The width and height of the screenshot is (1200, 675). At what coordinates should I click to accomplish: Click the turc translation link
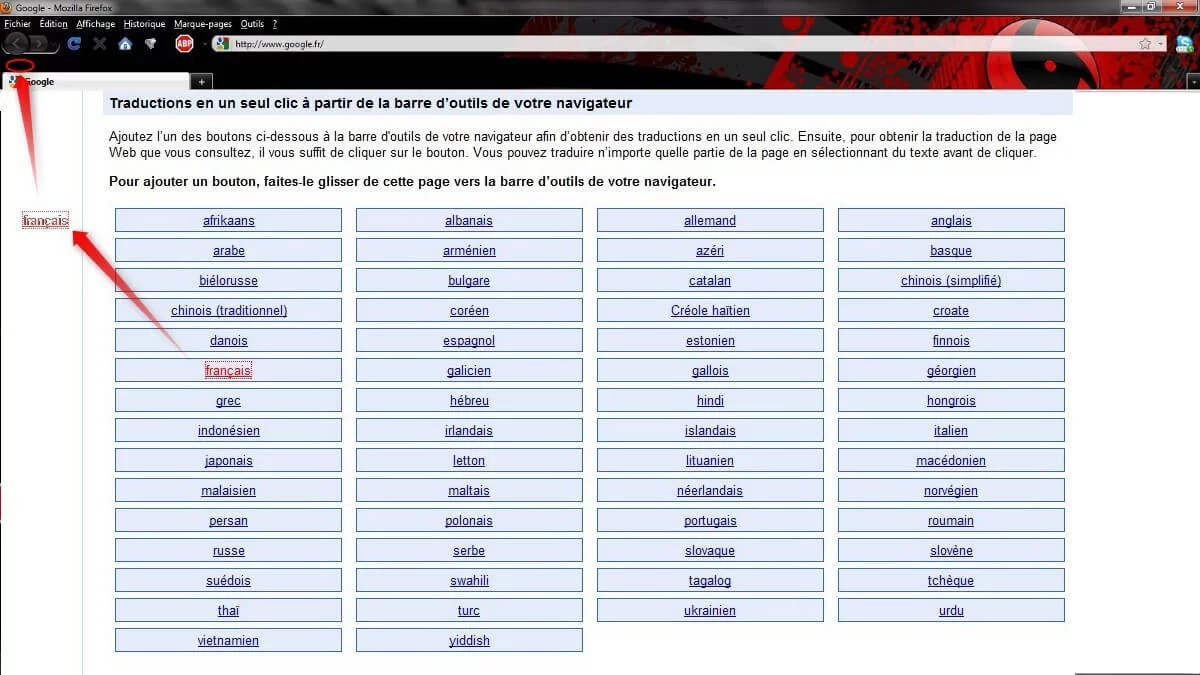[x=469, y=611]
